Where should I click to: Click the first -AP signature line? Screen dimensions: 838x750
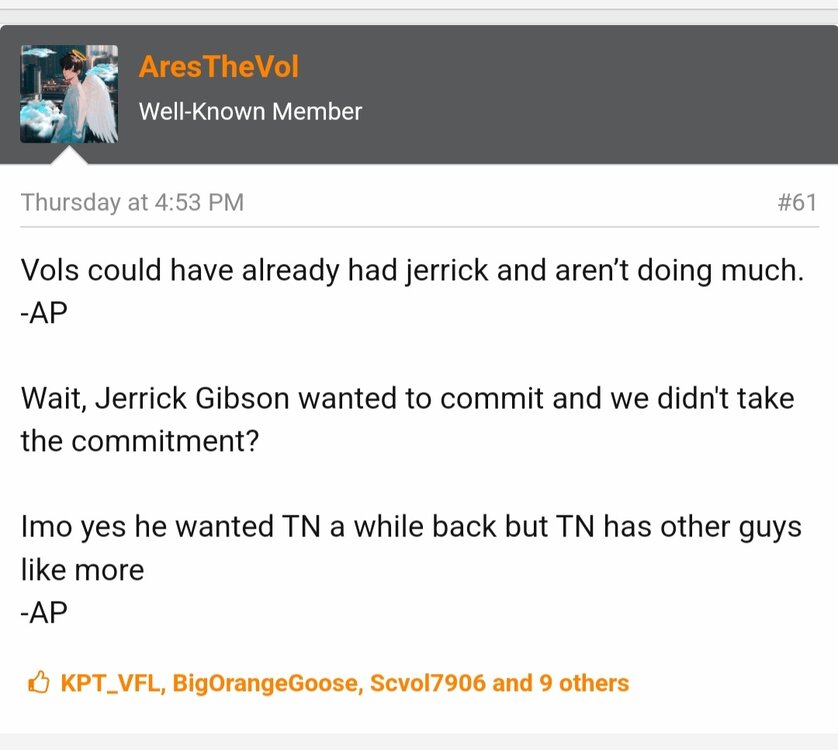pyautogui.click(x=44, y=313)
